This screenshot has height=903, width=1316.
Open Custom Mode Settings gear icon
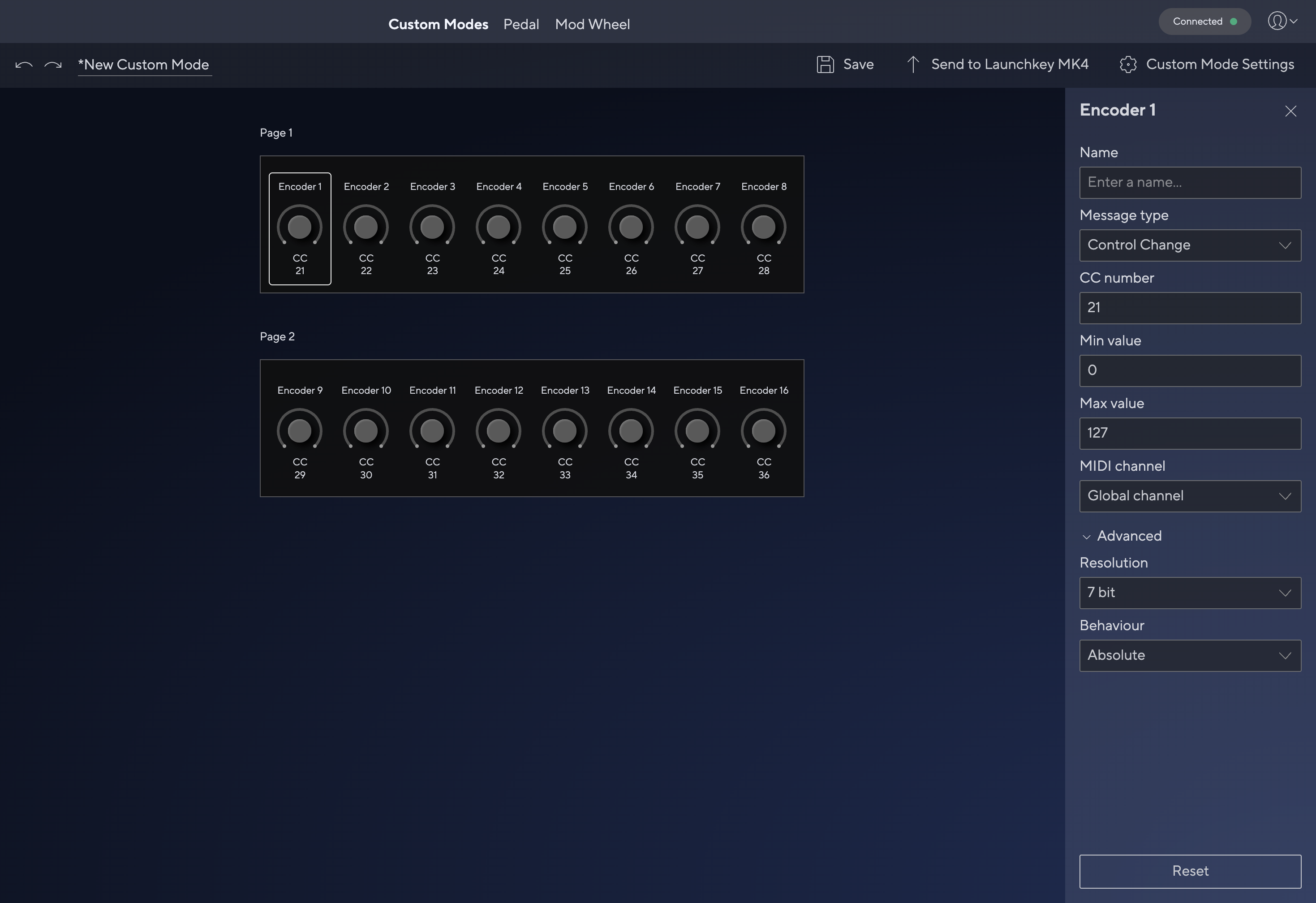click(1128, 64)
